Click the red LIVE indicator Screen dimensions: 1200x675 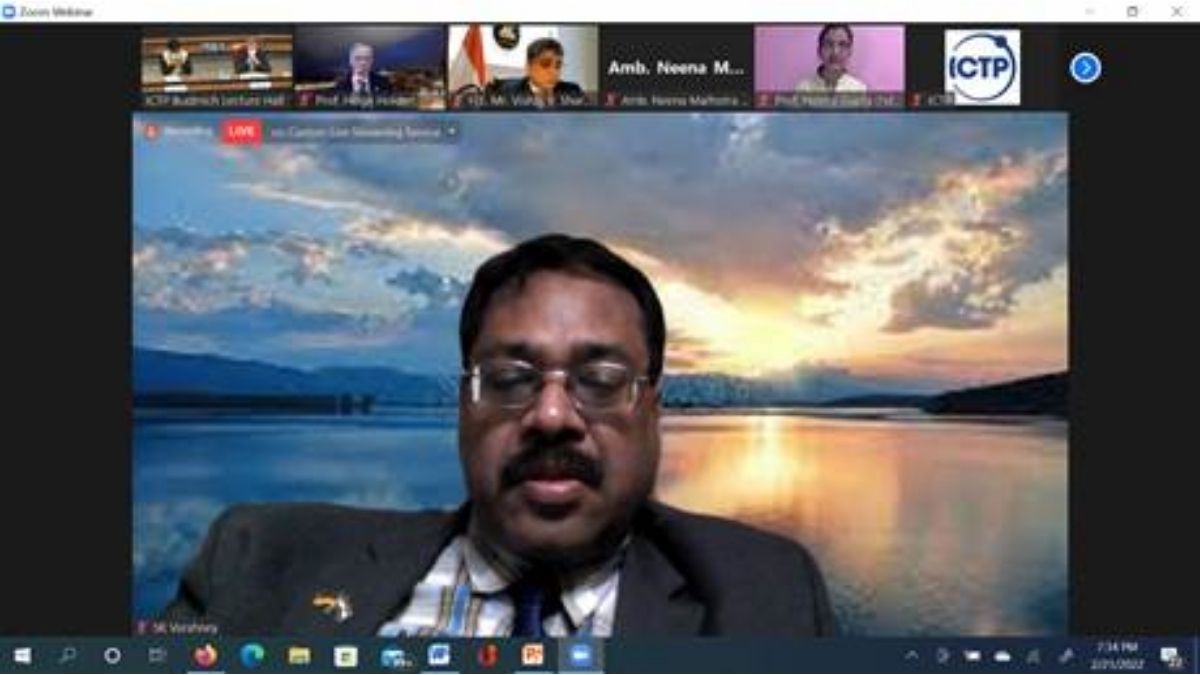point(241,131)
